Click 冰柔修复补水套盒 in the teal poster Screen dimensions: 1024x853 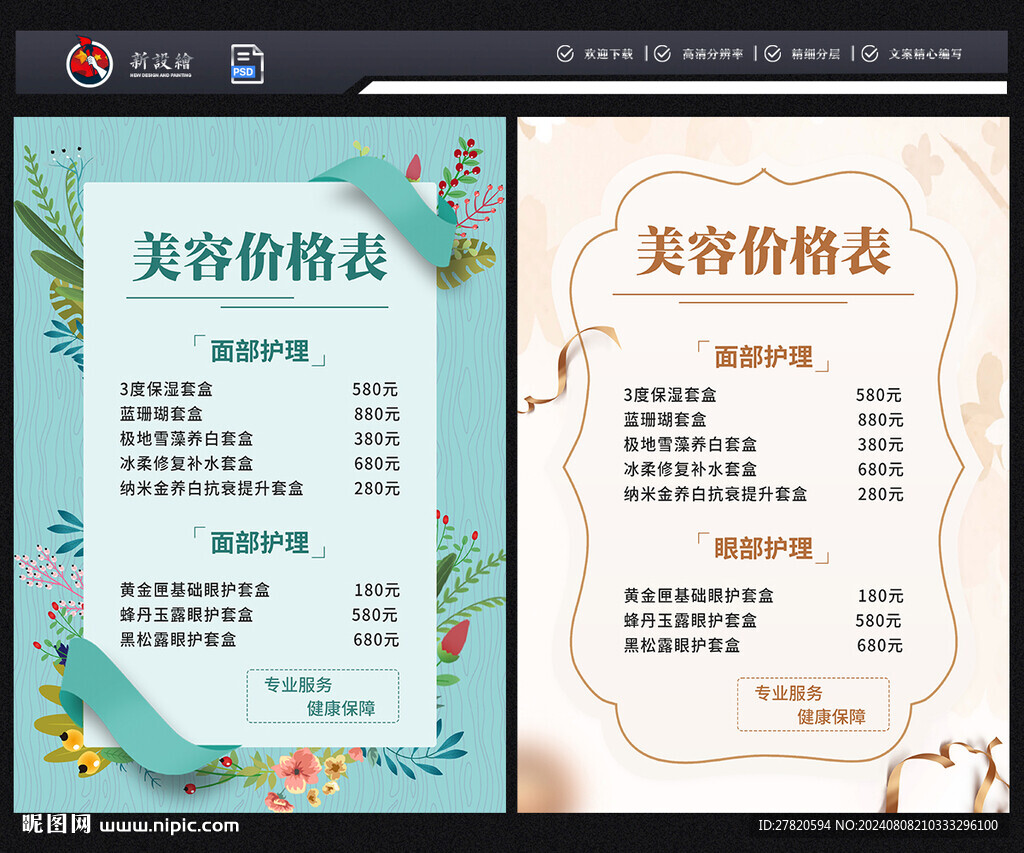click(x=186, y=464)
